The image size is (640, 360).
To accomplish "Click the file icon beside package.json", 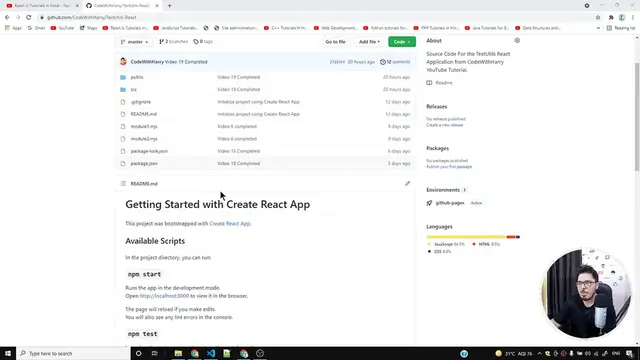I will [123, 163].
